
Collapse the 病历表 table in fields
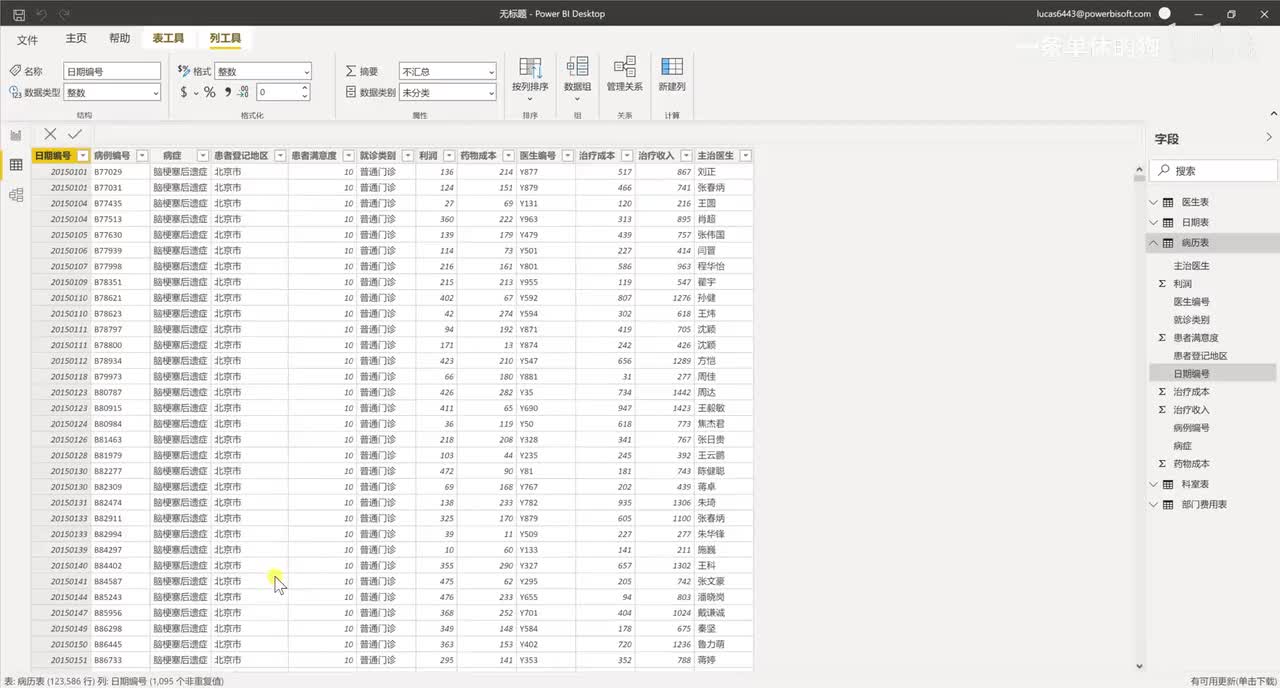pos(1152,243)
